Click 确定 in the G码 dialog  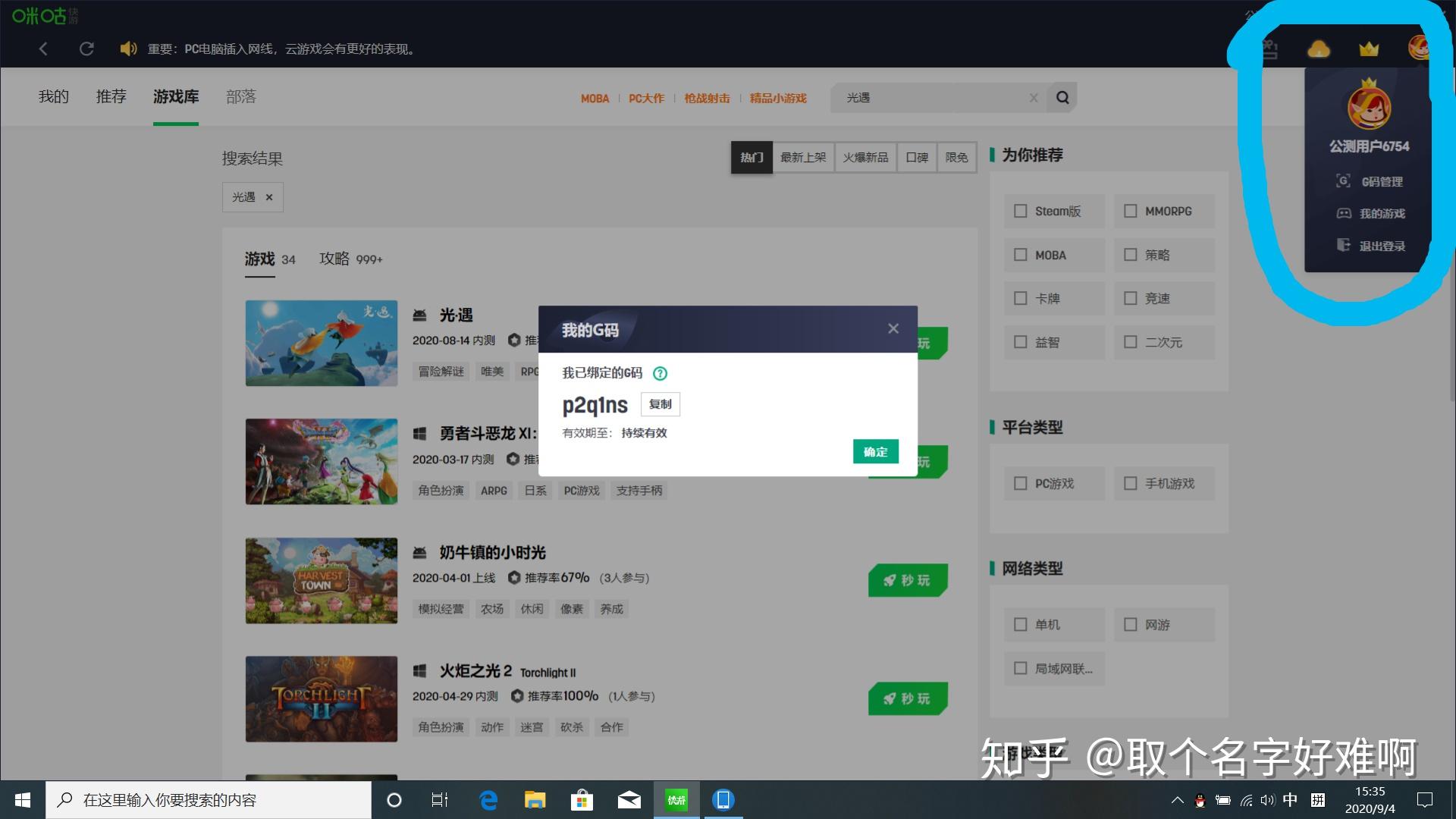point(875,451)
